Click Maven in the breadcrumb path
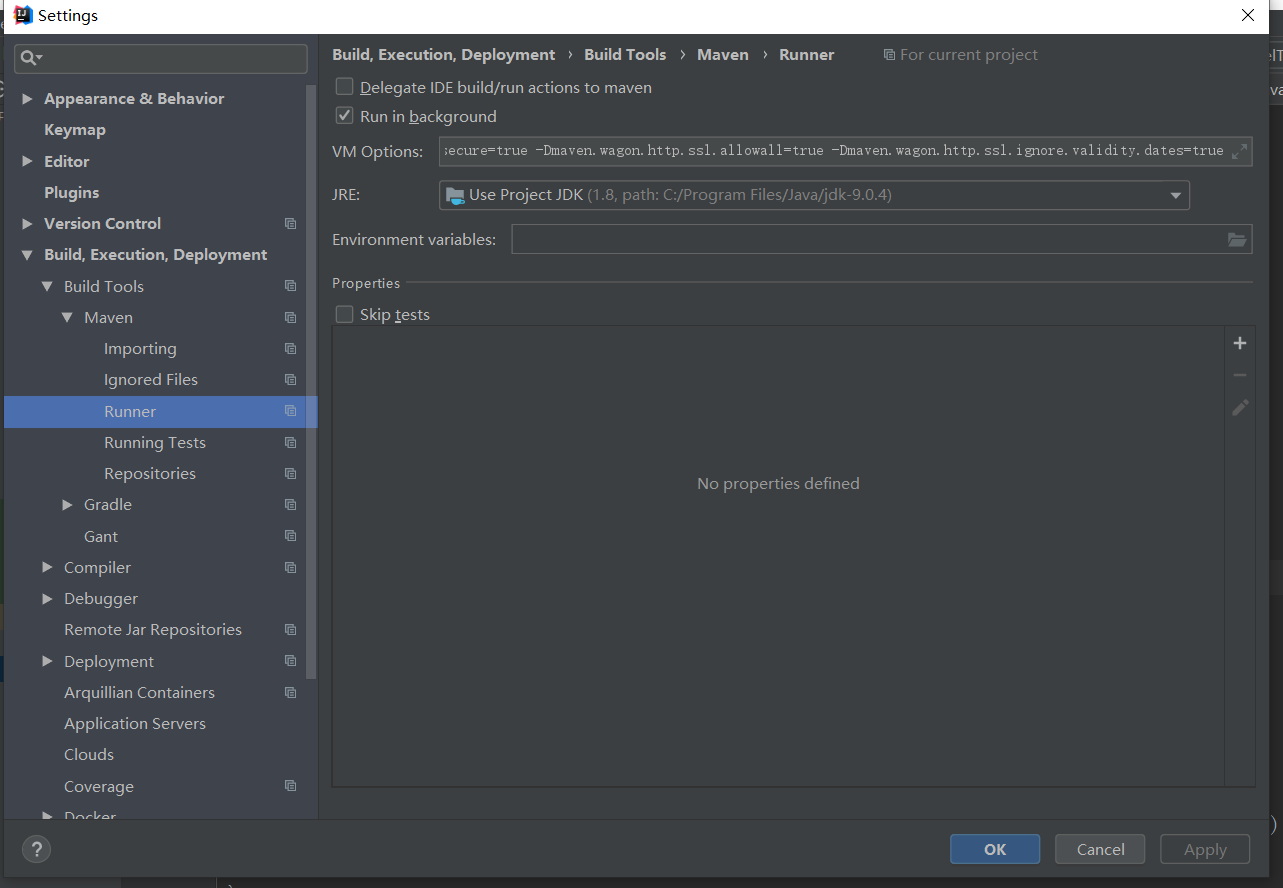 pyautogui.click(x=723, y=55)
